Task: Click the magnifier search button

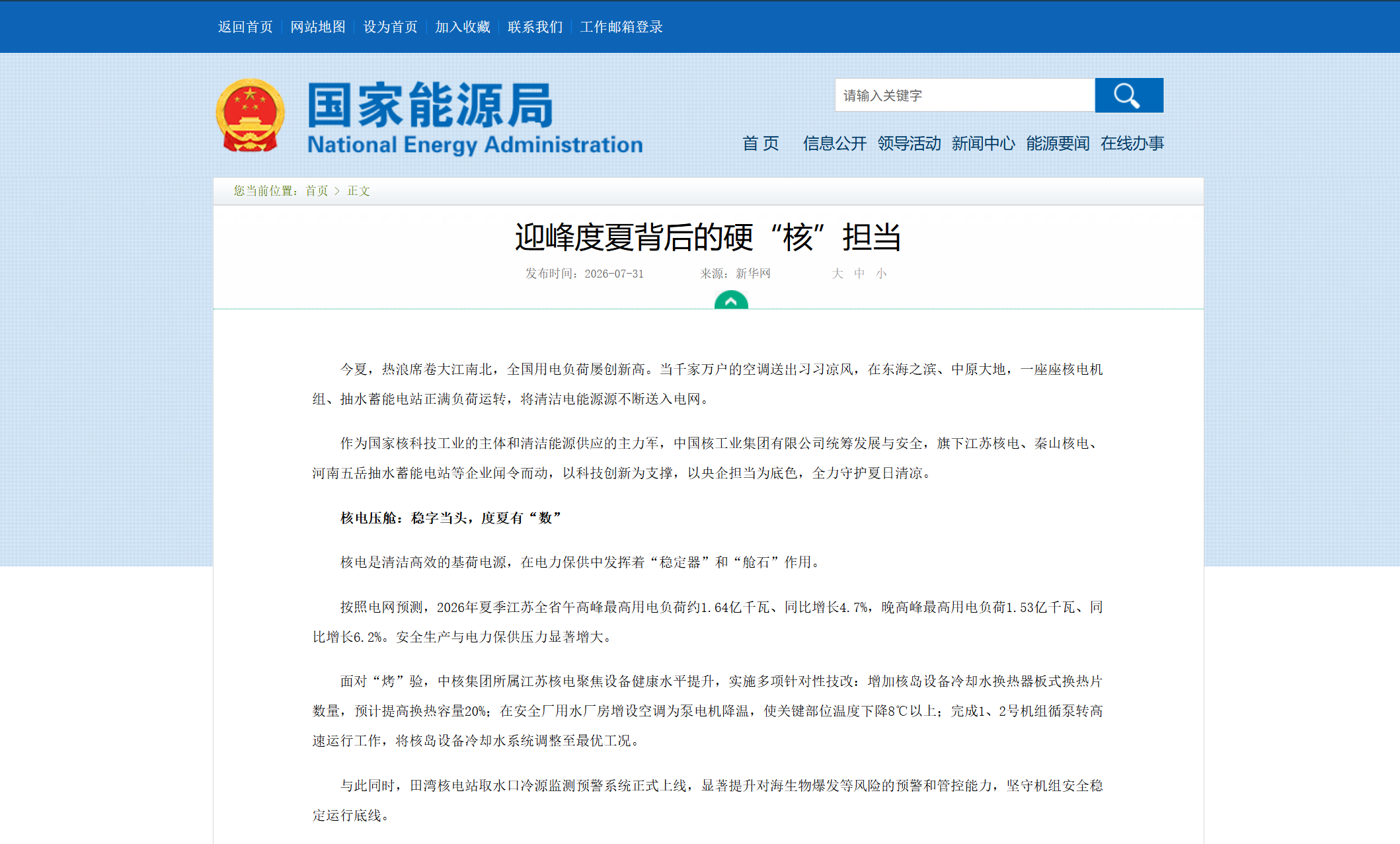Action: (1129, 95)
